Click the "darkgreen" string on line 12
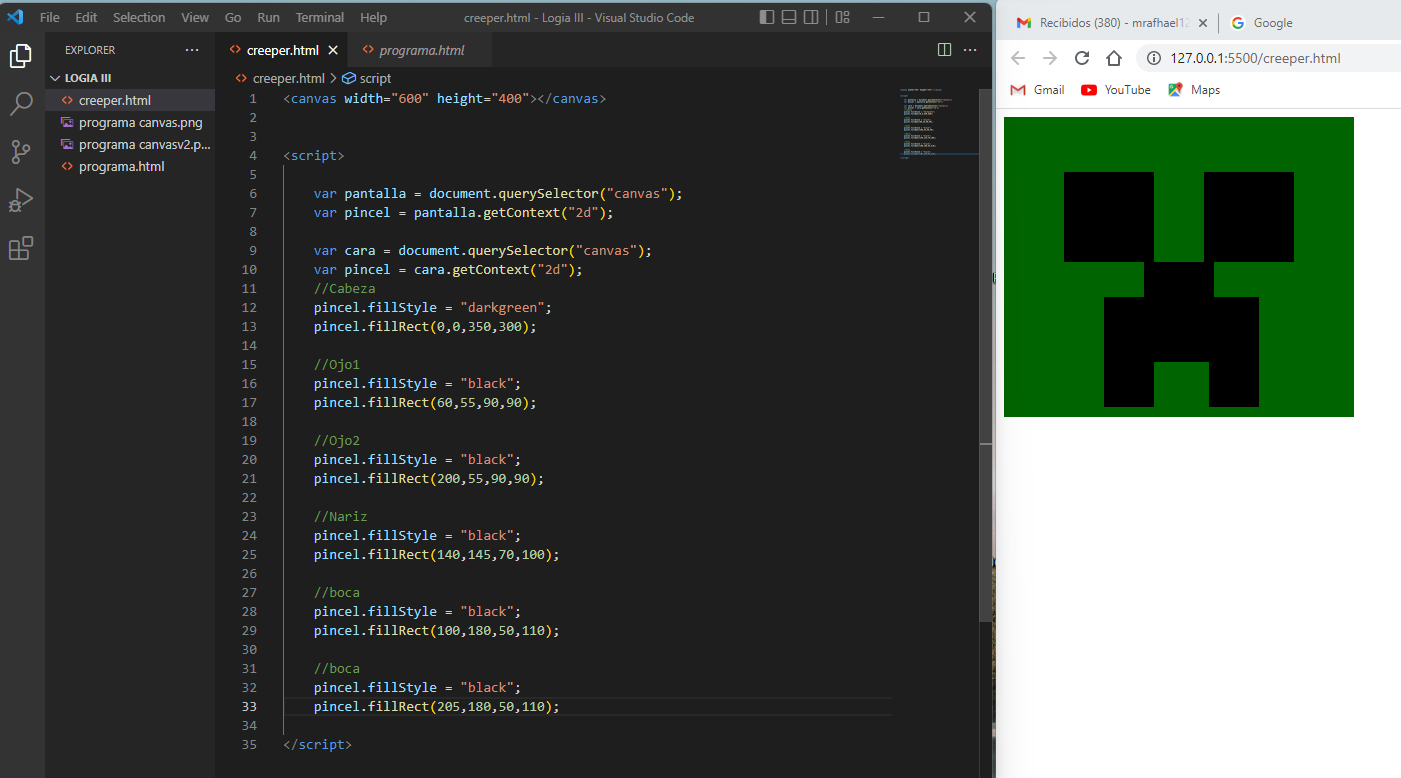The image size is (1401, 778). pyautogui.click(x=505, y=307)
